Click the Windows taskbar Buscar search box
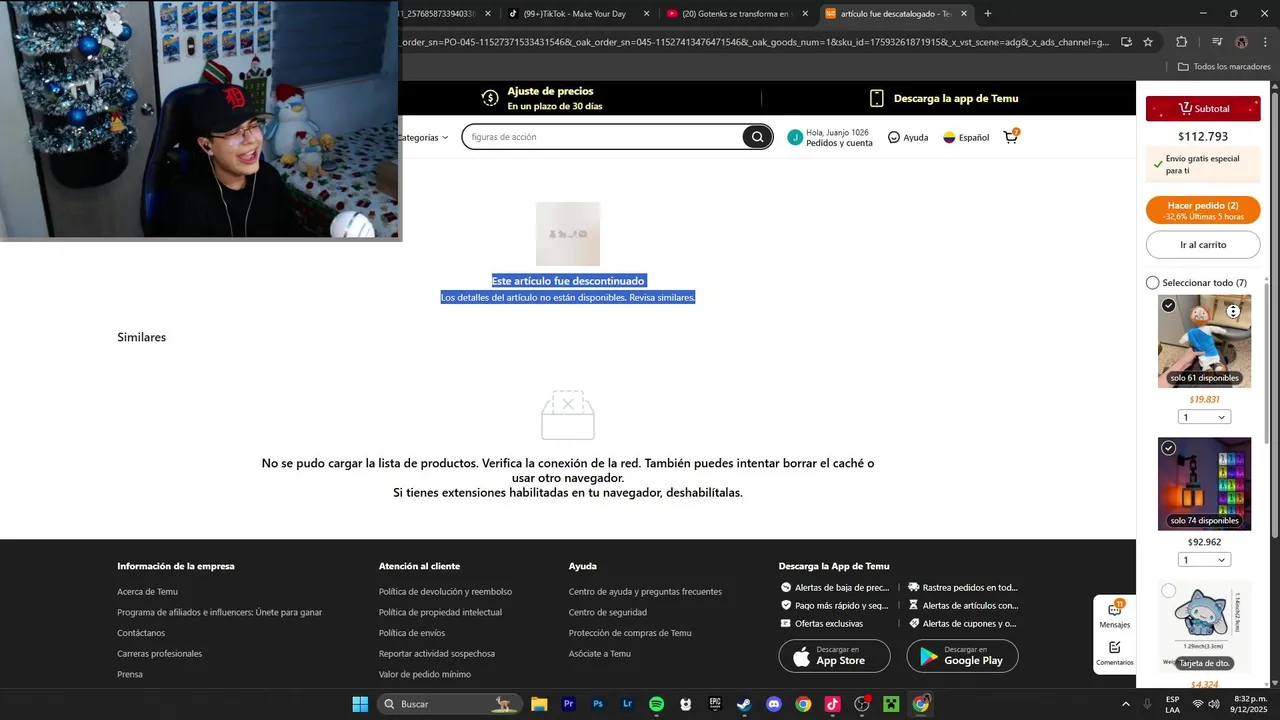The image size is (1280, 720). pyautogui.click(x=450, y=704)
